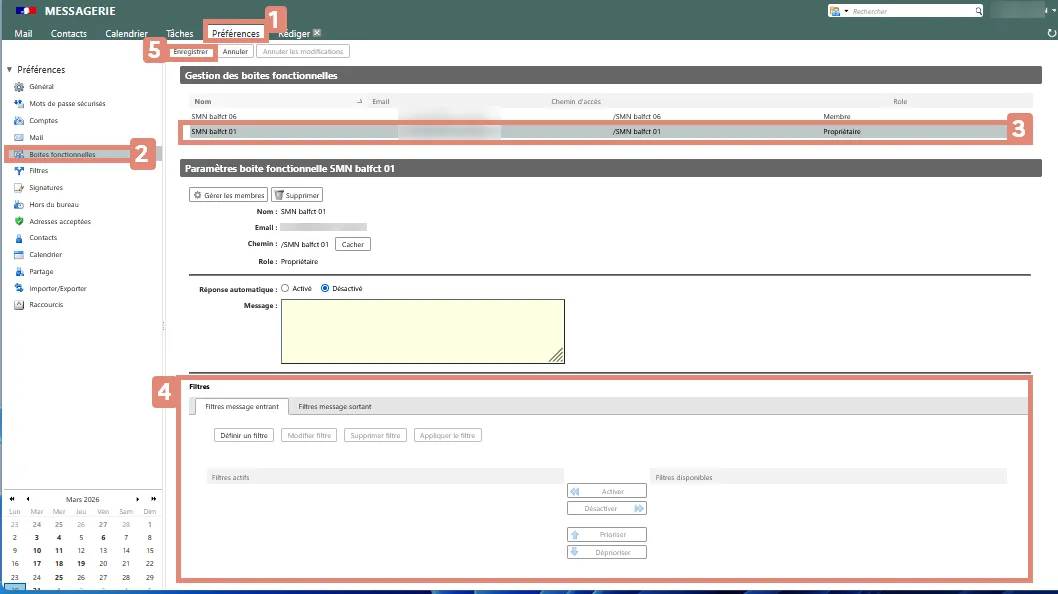Click the Prioriser button
This screenshot has height=594, width=1058.
[607, 535]
